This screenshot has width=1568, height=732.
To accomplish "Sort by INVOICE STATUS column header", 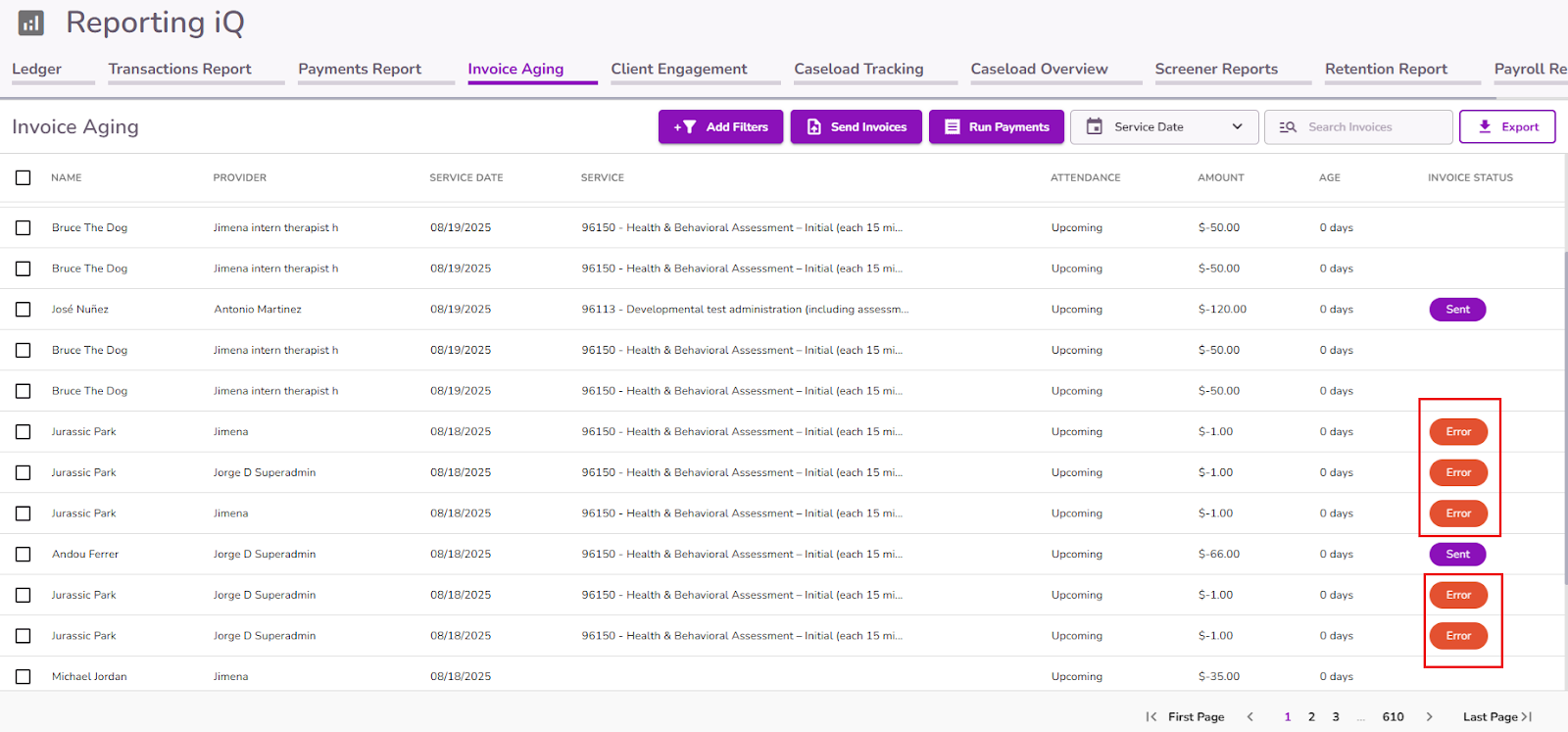I will coord(1470,177).
